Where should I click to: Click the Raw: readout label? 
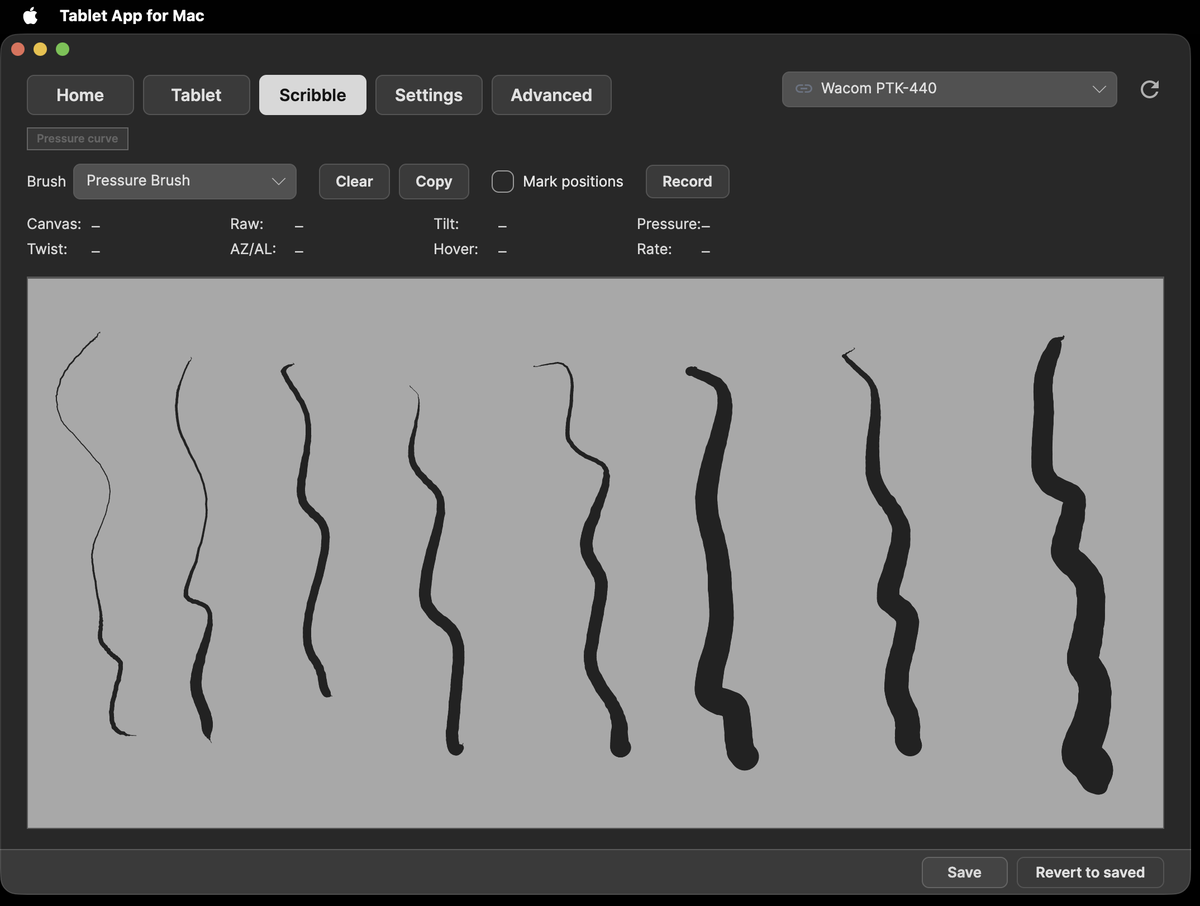pos(247,224)
